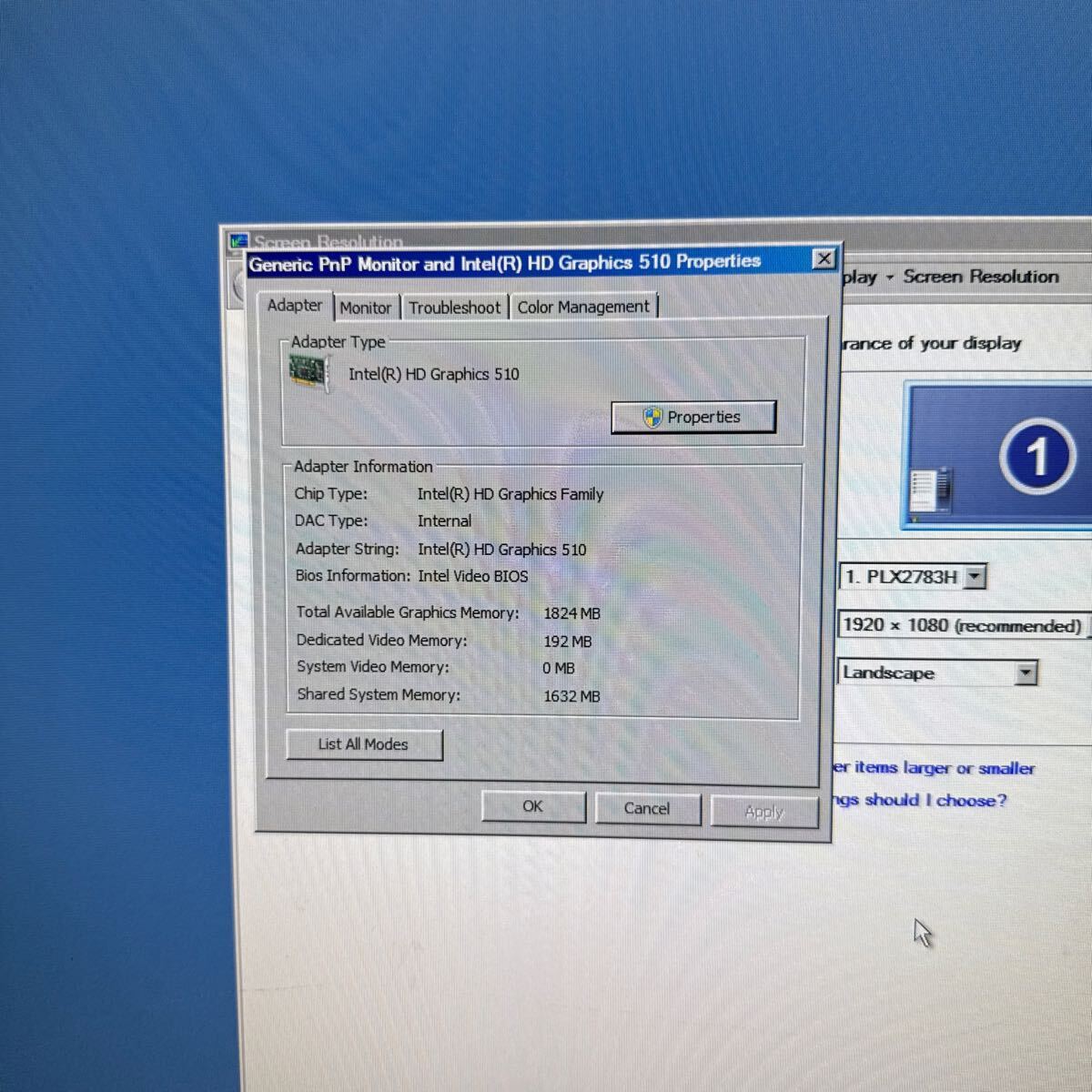1092x1092 pixels.
Task: Click System Video Memory value 0 MB
Action: pyautogui.click(x=559, y=668)
